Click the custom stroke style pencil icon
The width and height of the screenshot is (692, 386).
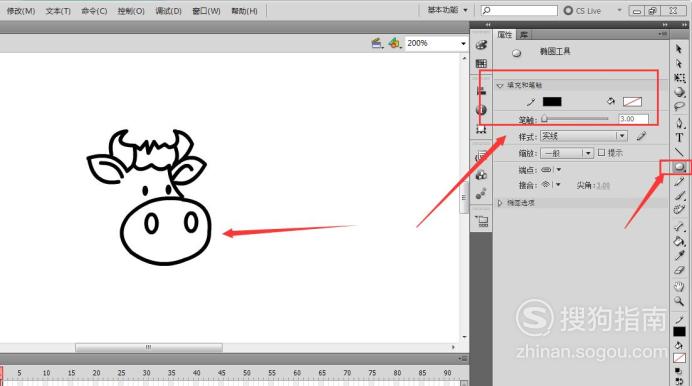point(641,136)
